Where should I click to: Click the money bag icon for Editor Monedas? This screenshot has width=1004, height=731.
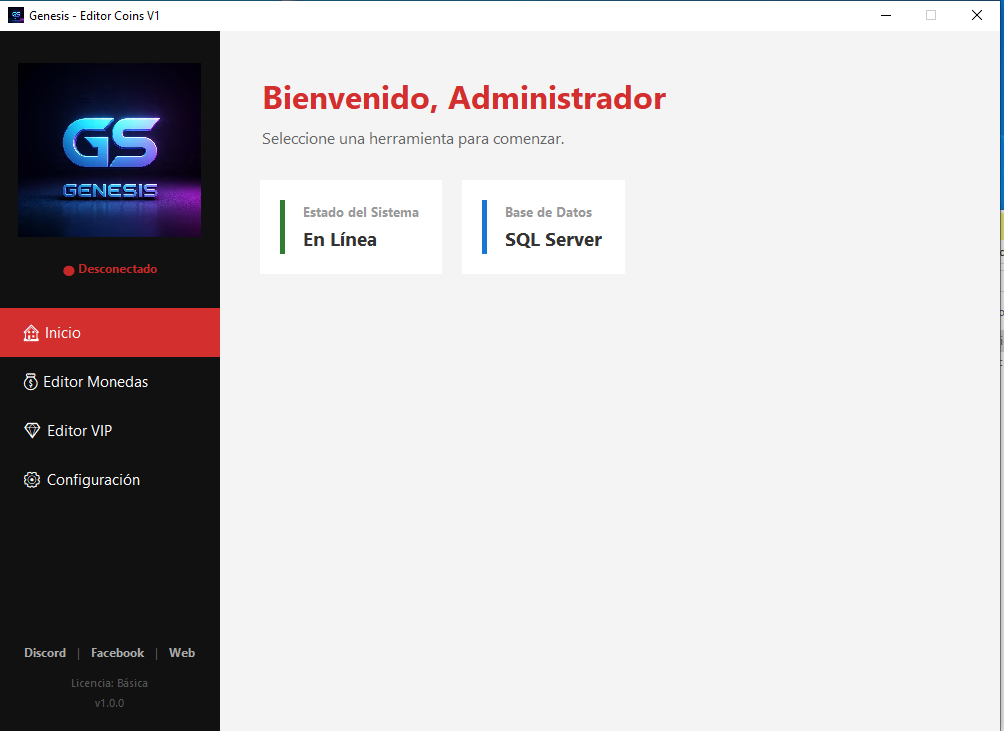click(31, 382)
